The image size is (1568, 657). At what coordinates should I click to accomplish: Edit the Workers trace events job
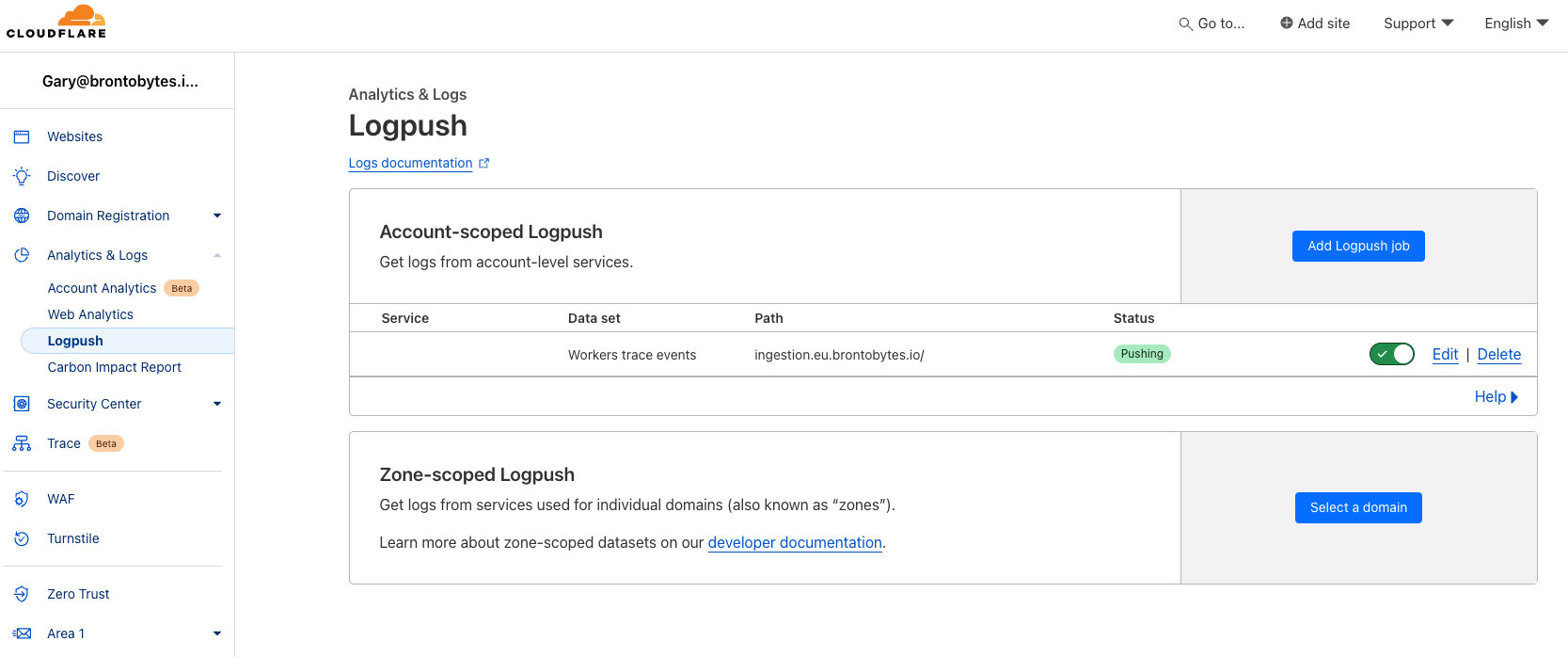(1445, 354)
